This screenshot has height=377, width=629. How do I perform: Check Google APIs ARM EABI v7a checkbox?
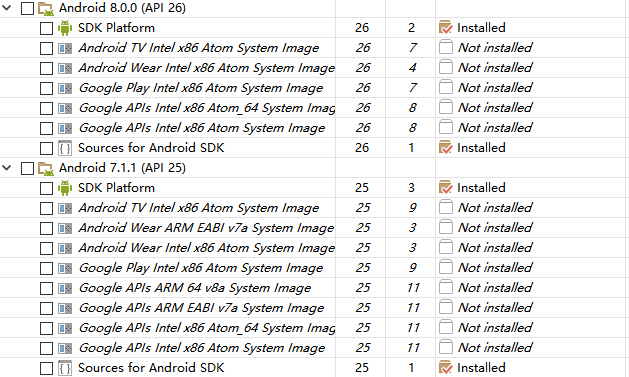coord(47,308)
